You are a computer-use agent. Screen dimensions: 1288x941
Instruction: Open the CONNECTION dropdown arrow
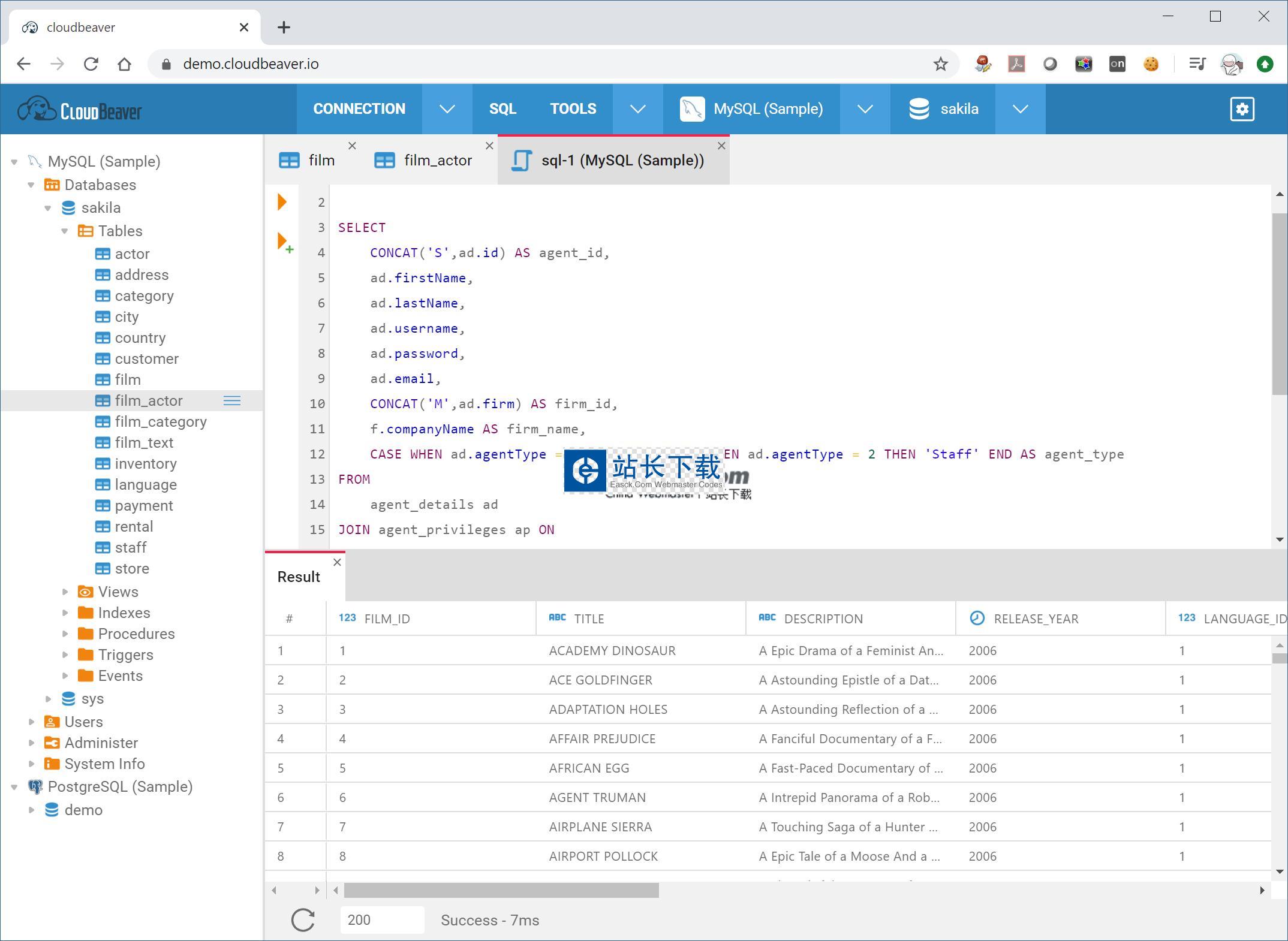[x=447, y=109]
